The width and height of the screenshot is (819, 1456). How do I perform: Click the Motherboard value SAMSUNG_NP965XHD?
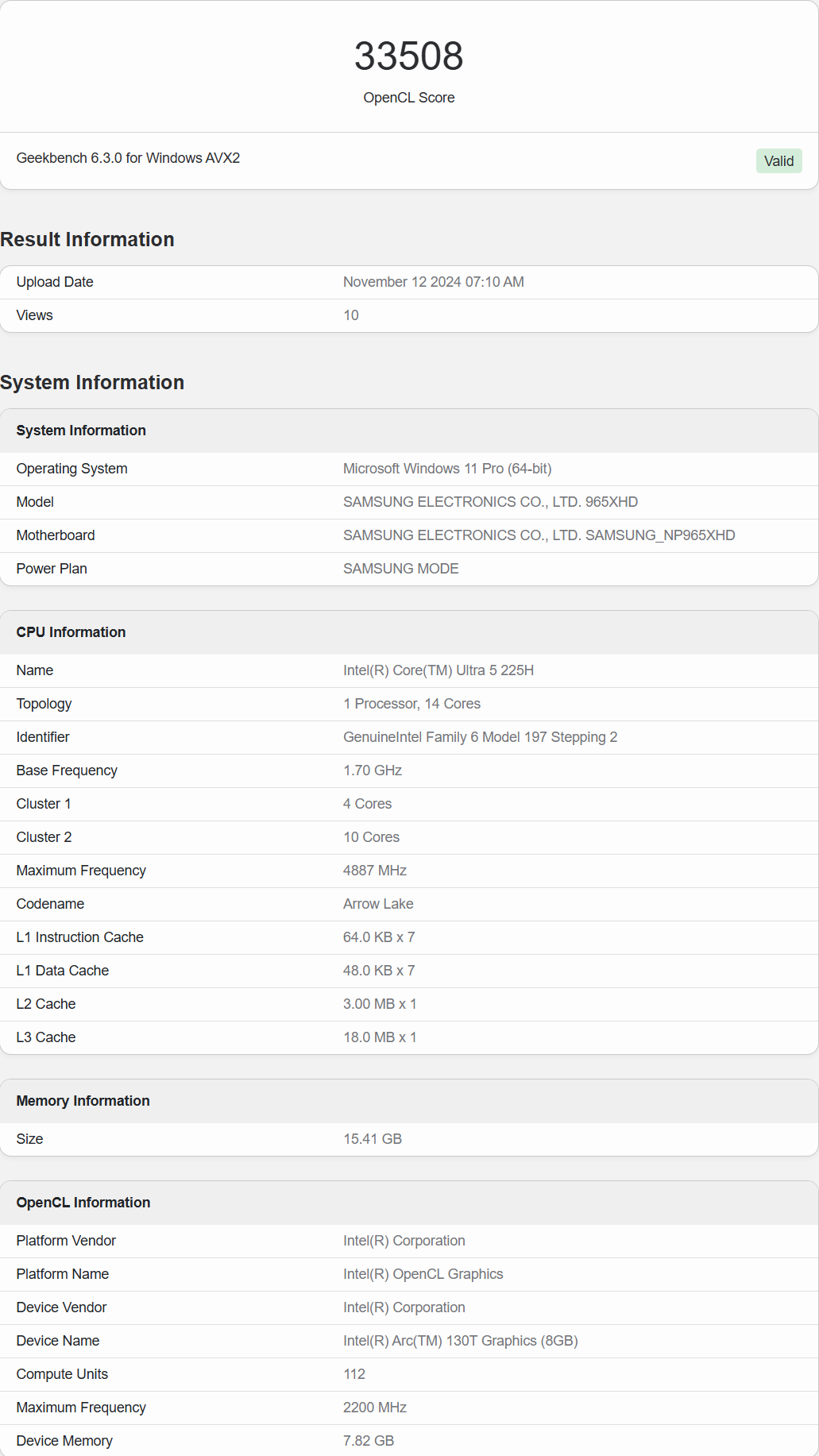pos(539,535)
